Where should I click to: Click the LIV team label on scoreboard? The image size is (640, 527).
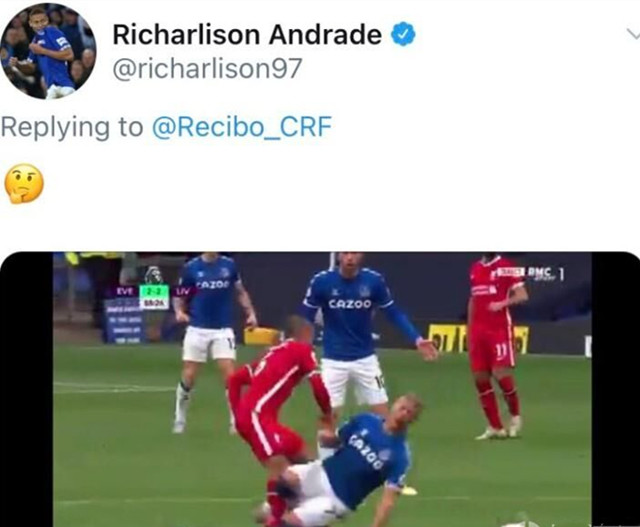point(180,291)
